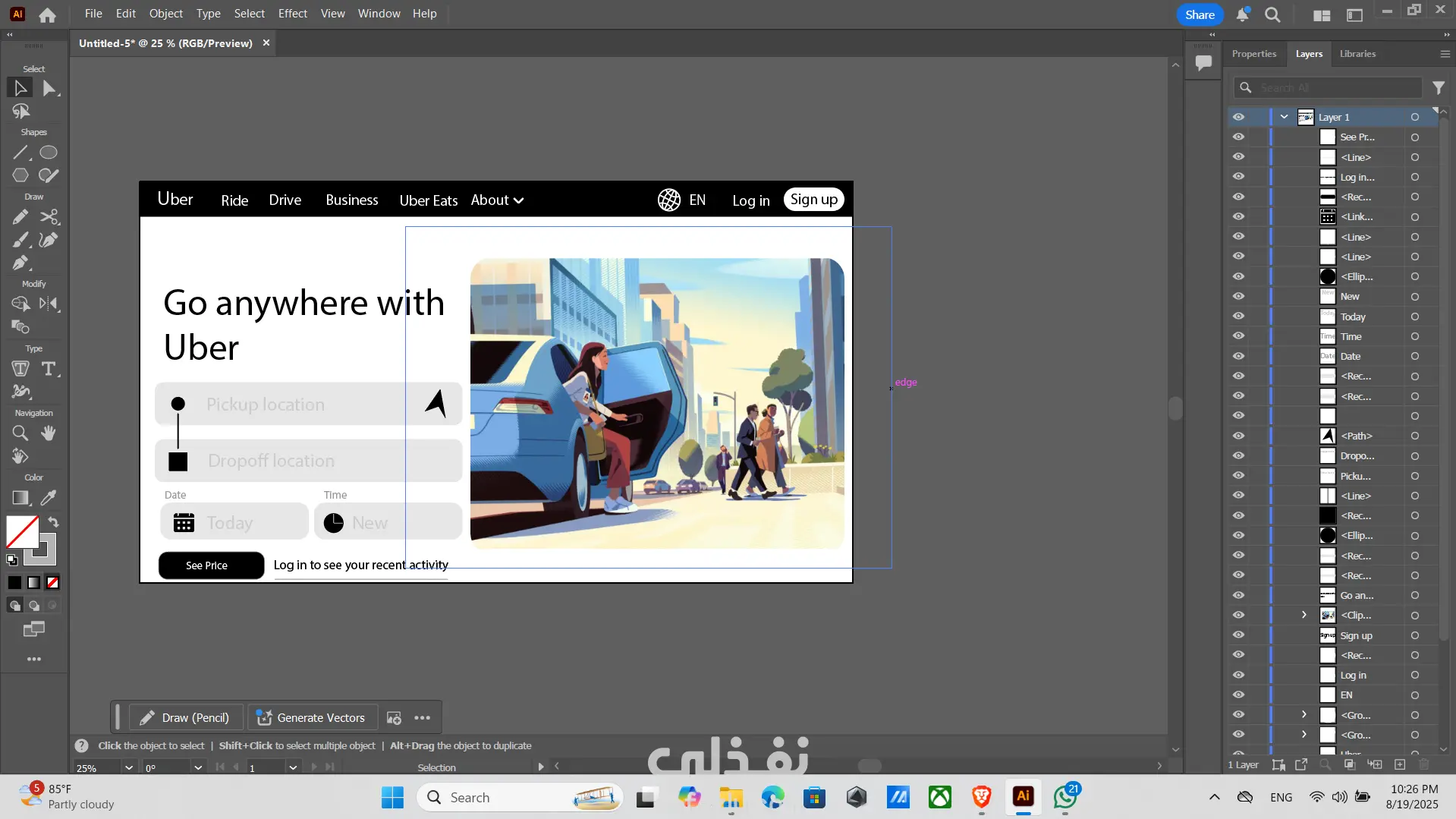Pick the Gradient tool

(20, 498)
